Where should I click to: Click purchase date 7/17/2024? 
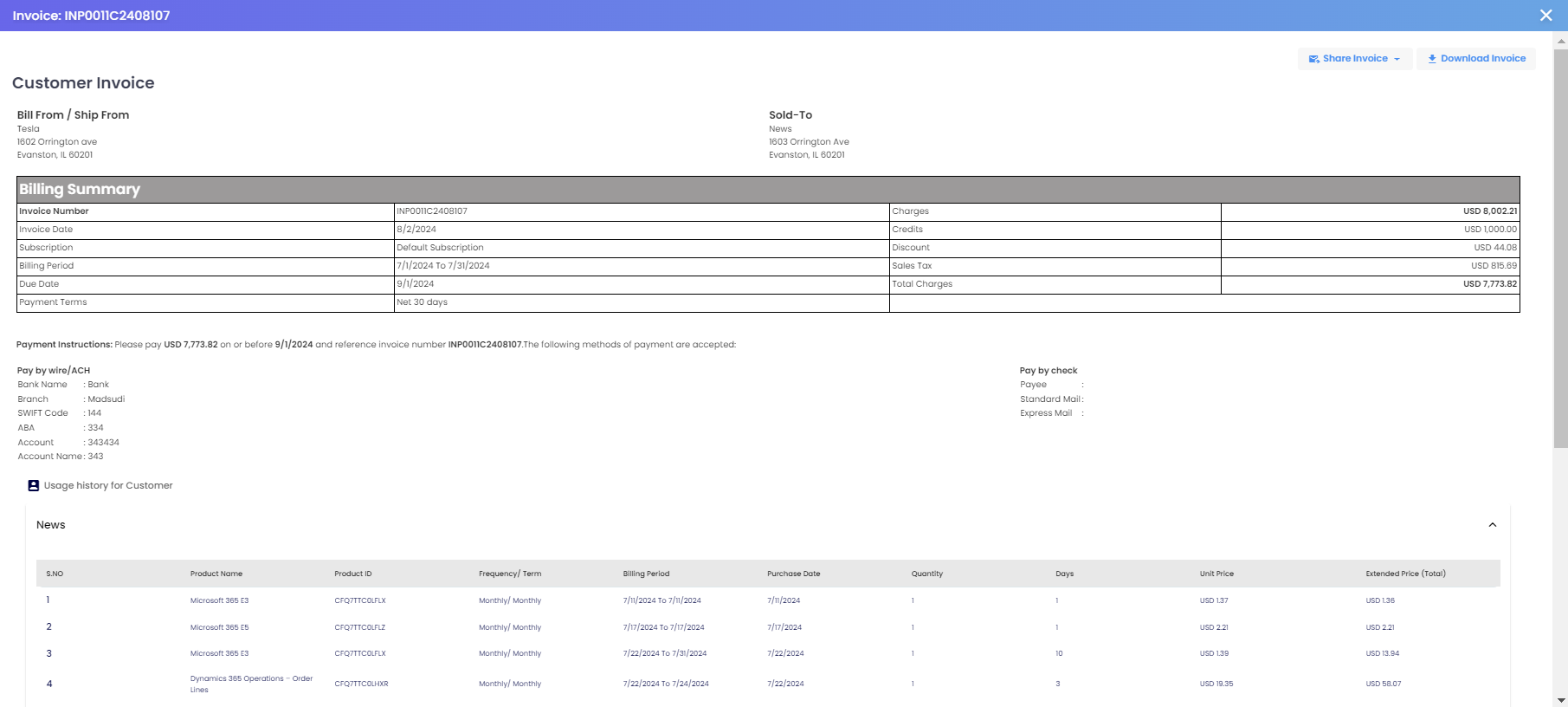pyautogui.click(x=784, y=627)
